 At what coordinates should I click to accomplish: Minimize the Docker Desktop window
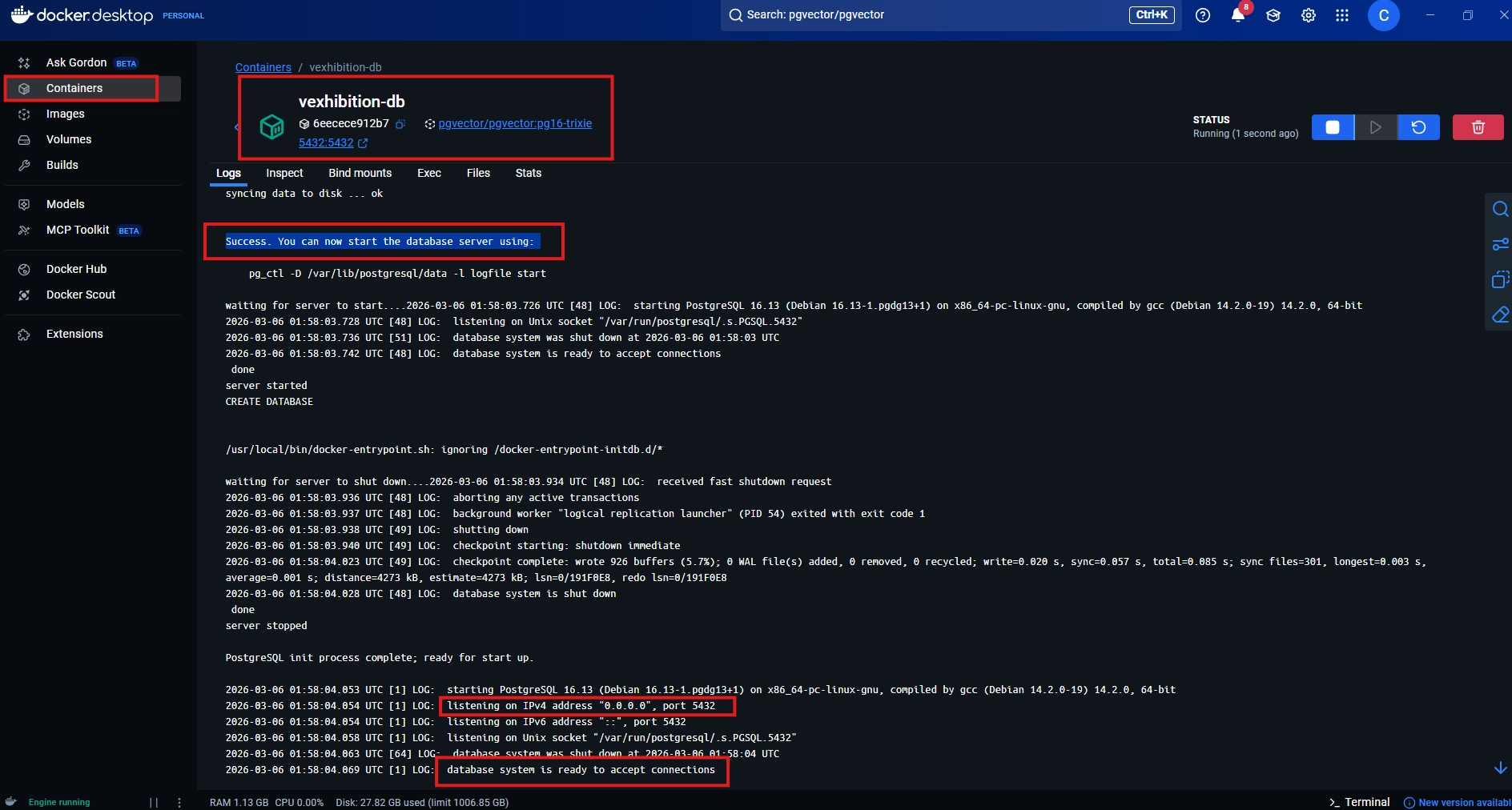[1430, 15]
